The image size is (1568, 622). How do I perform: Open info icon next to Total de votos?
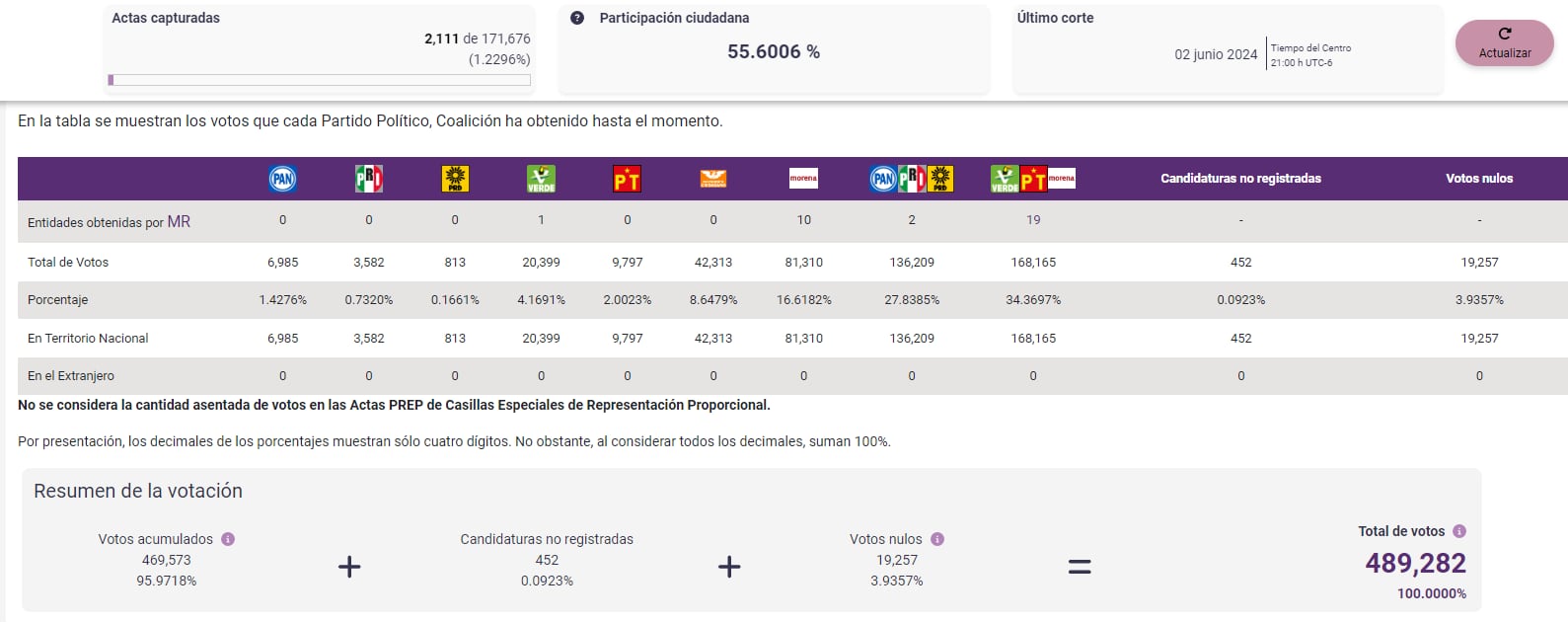1459,531
